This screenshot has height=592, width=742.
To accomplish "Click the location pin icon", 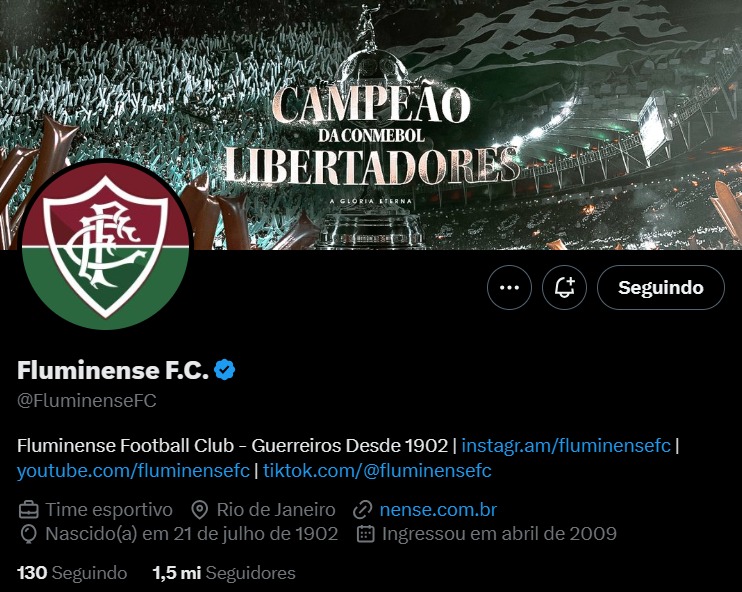I will click(200, 510).
